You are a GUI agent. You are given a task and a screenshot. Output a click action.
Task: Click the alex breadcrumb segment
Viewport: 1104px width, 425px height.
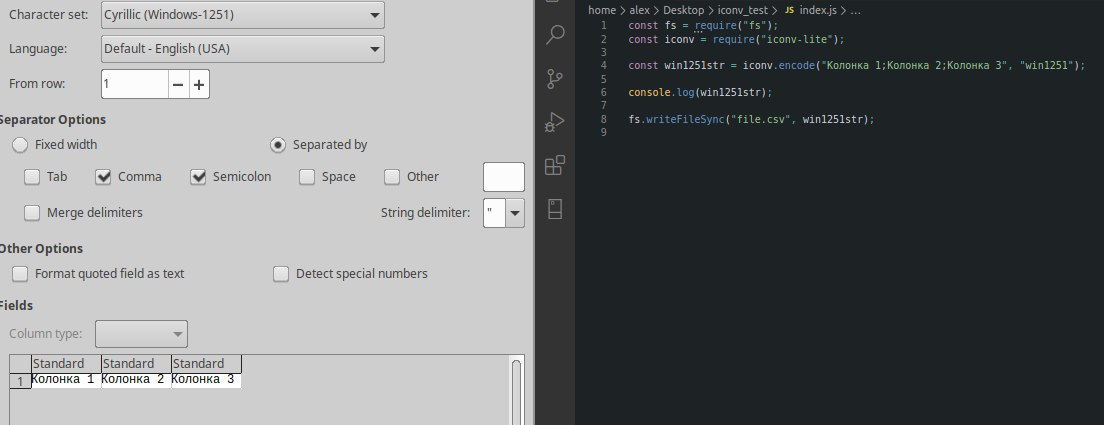pos(639,11)
